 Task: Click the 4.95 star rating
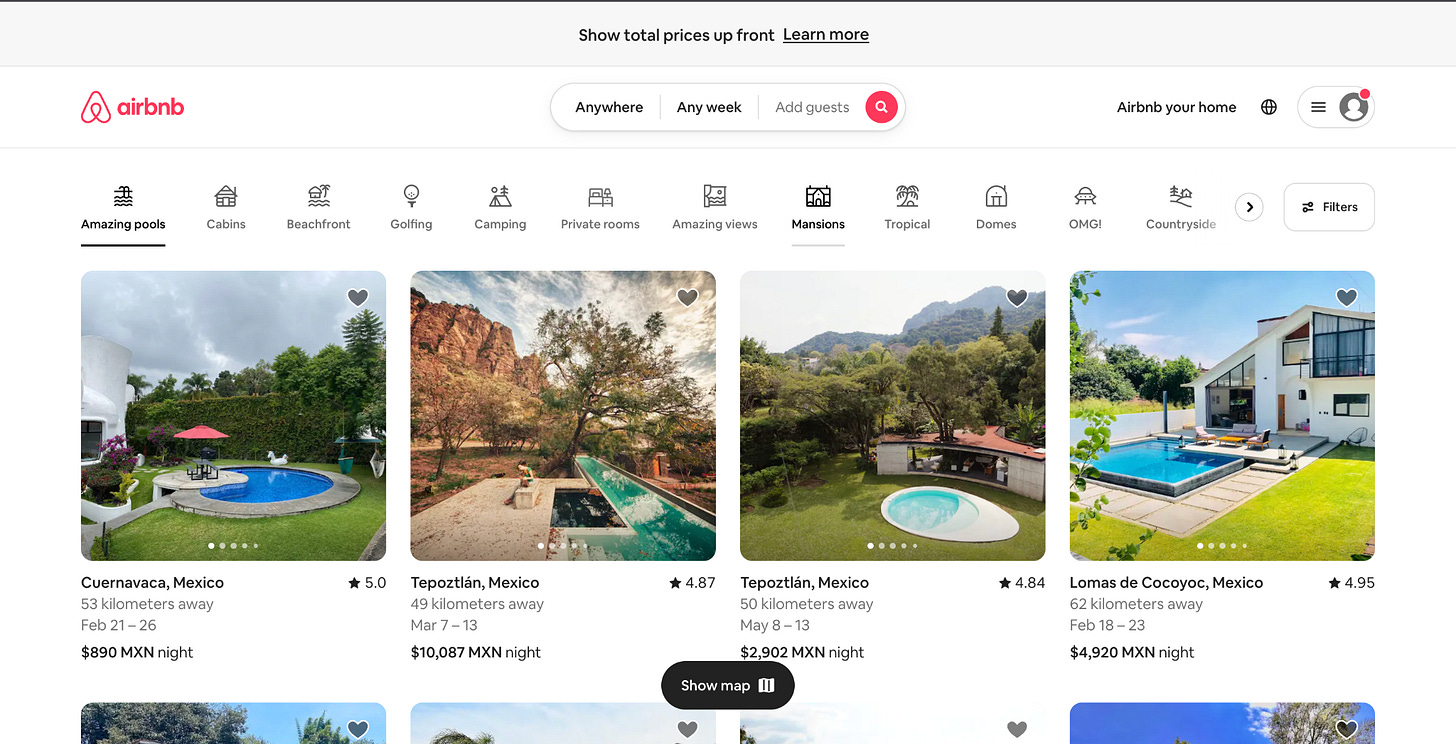click(x=1351, y=583)
